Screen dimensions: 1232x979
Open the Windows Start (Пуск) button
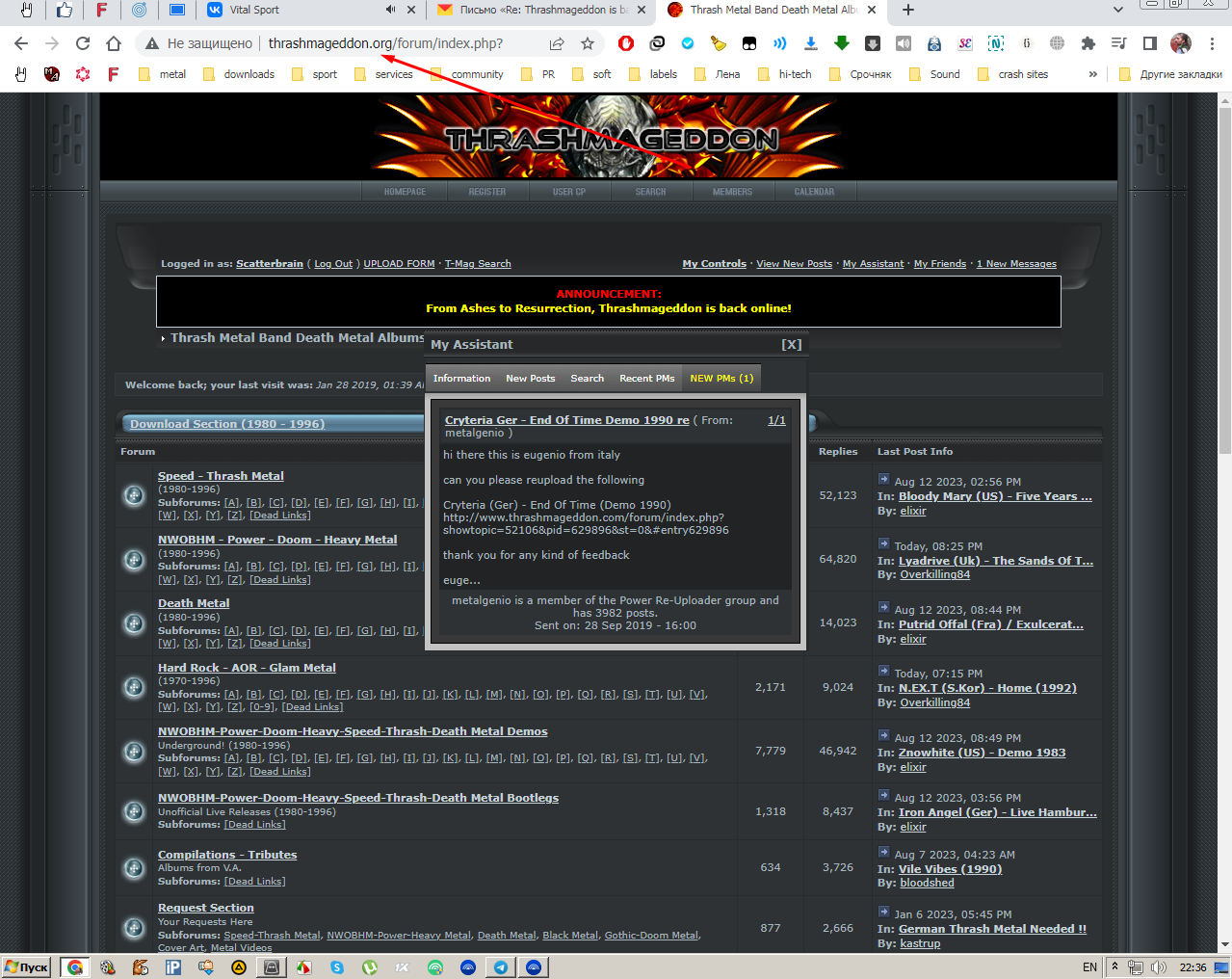26,967
